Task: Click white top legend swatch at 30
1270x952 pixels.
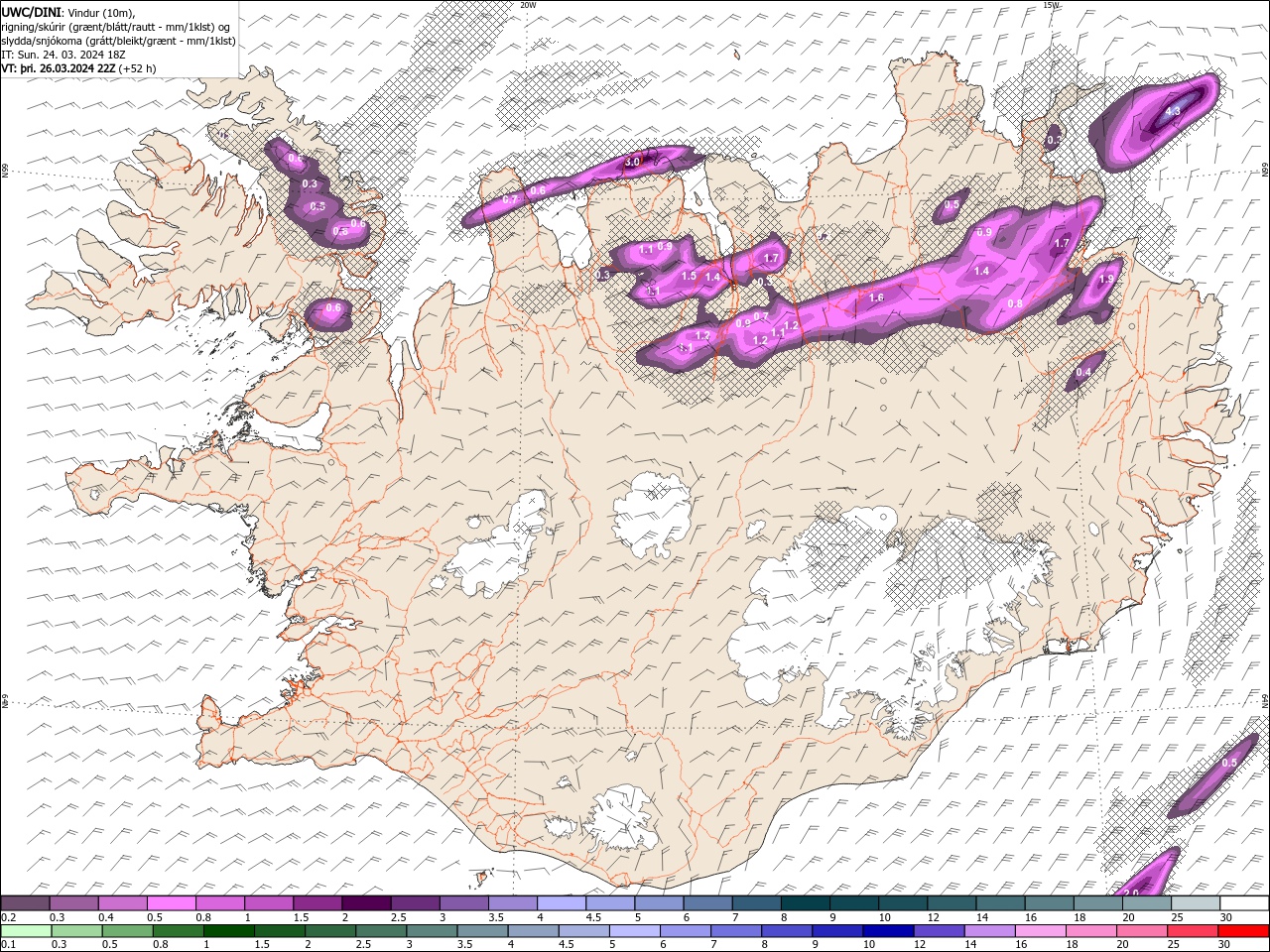Action: (x=1243, y=903)
